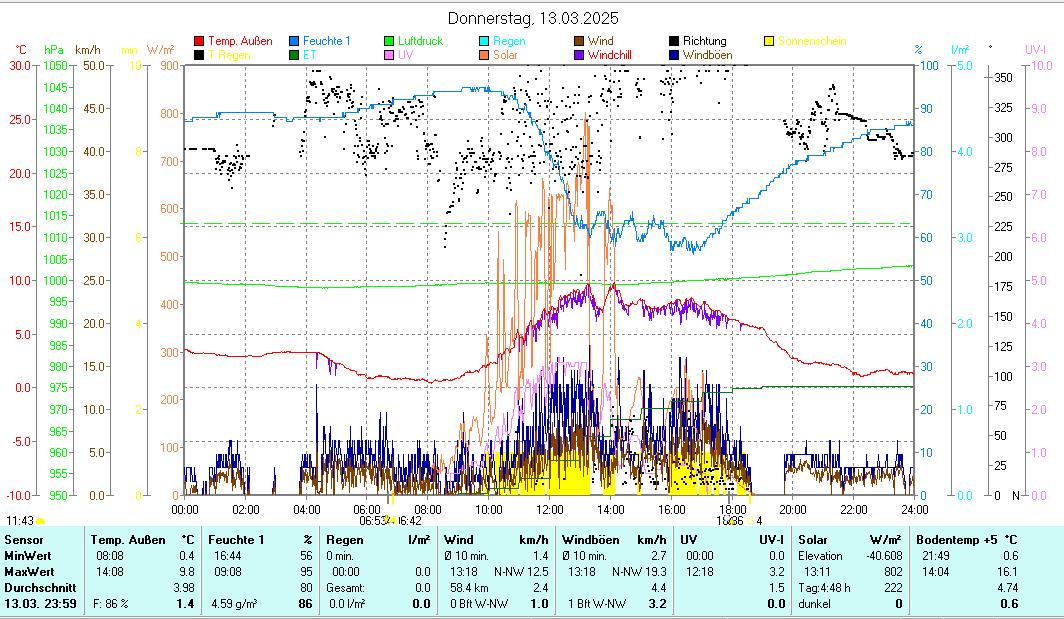Click the 'N-NW 19.3' max gust value

coord(639,572)
